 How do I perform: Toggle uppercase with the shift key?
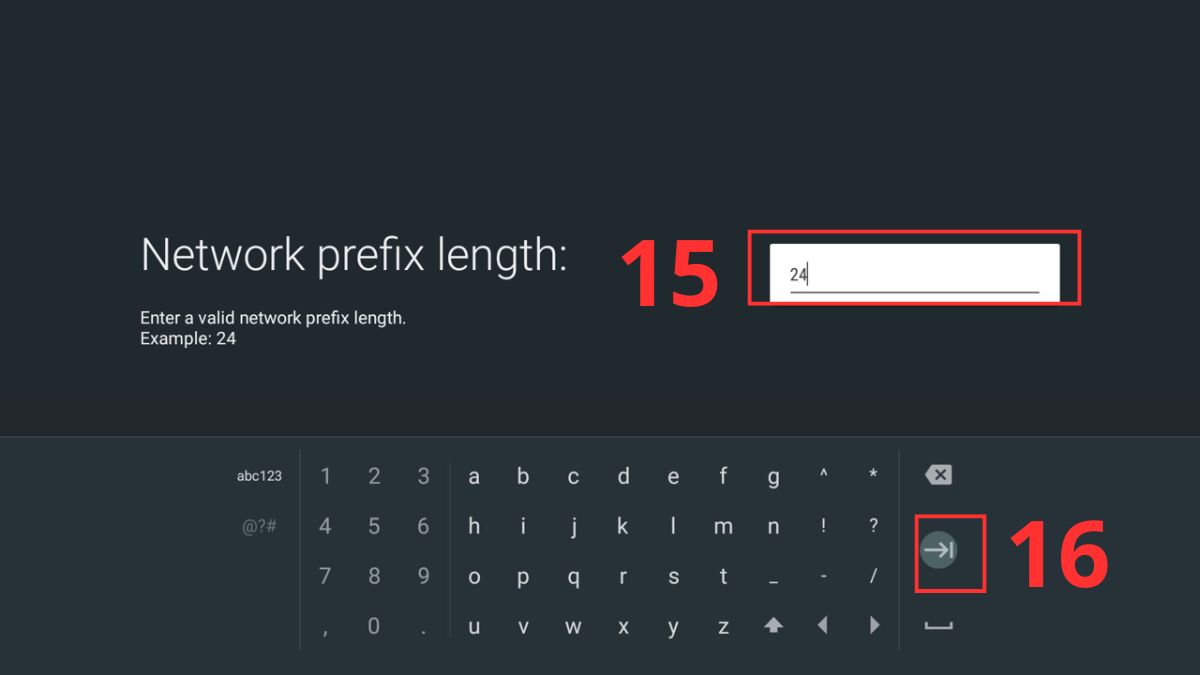click(773, 626)
